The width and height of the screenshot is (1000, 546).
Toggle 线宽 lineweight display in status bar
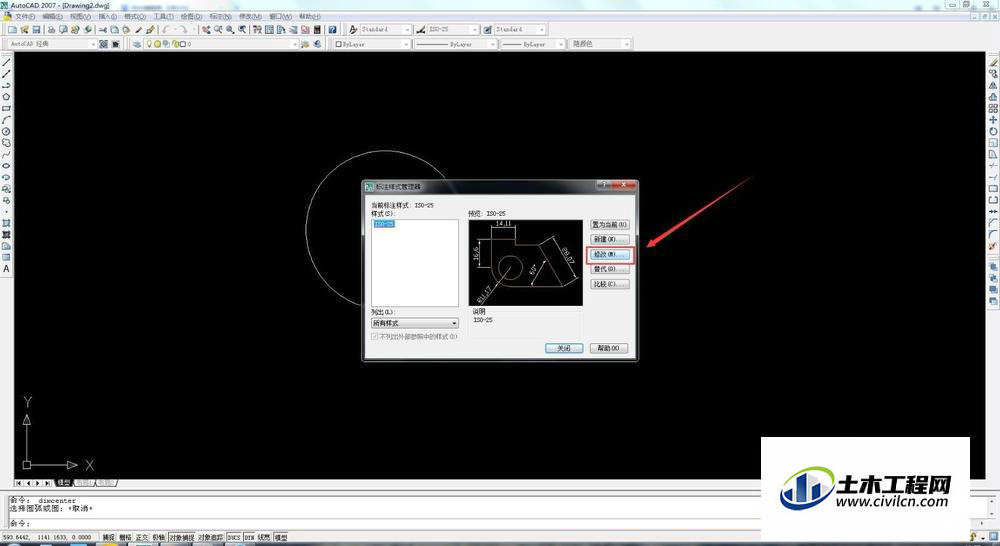click(x=264, y=538)
